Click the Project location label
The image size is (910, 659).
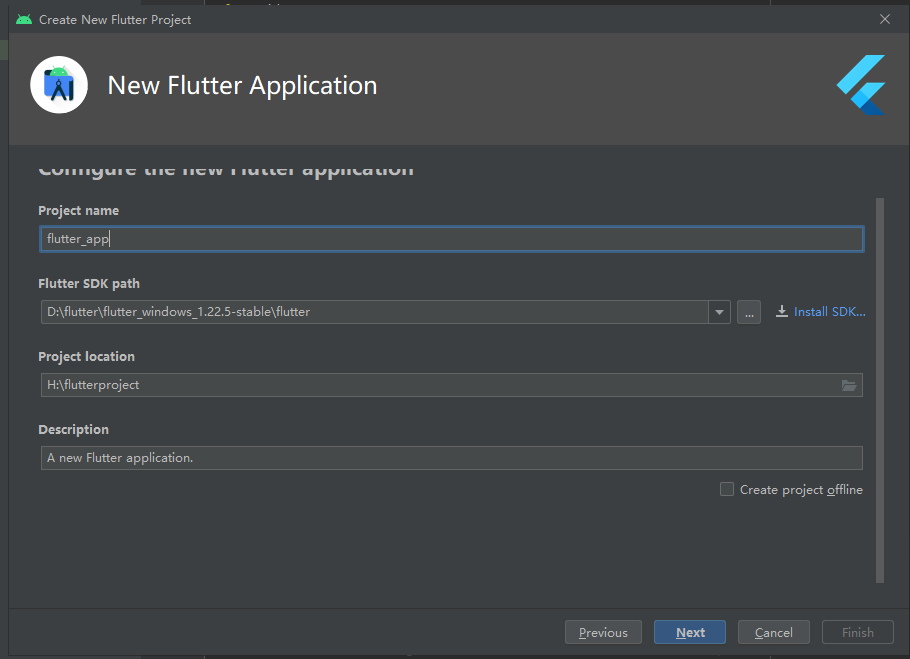click(86, 357)
